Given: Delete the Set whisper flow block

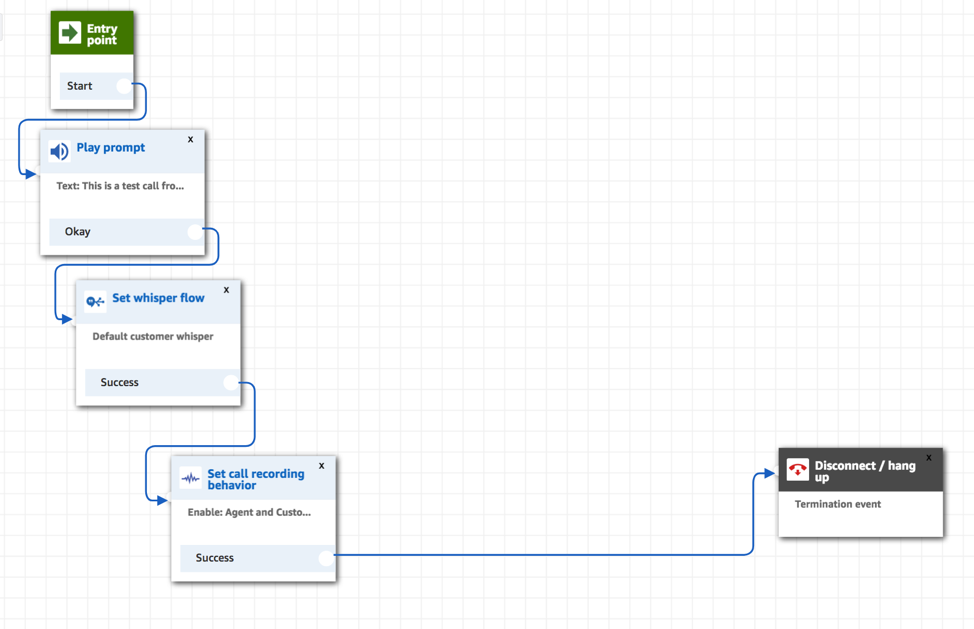Looking at the screenshot, I should [226, 289].
